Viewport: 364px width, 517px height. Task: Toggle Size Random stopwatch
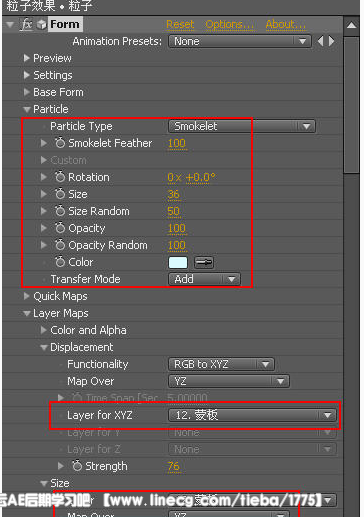(x=60, y=211)
